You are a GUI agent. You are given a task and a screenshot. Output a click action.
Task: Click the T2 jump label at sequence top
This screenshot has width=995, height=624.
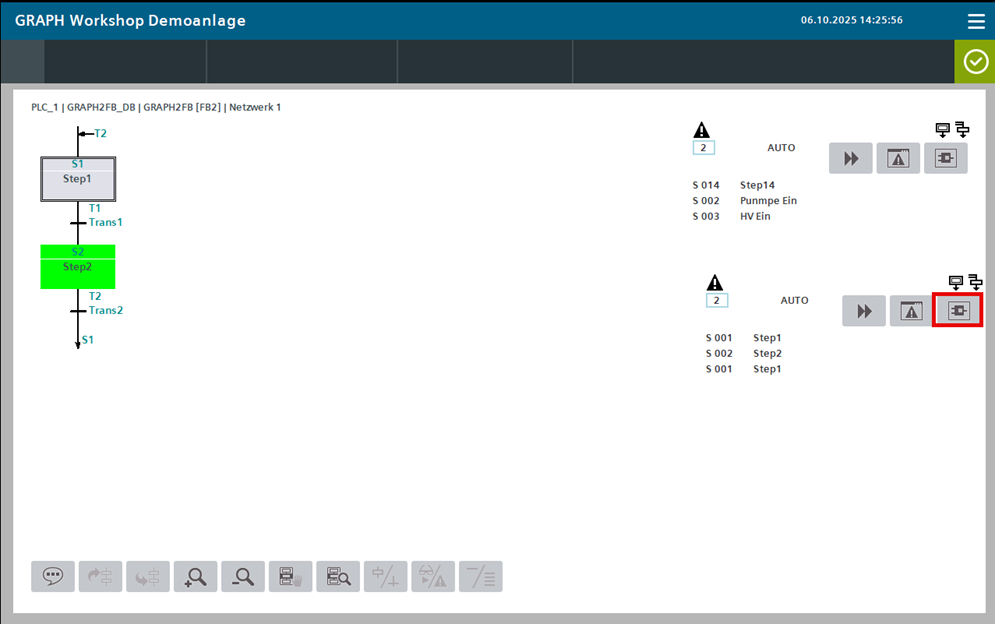(100, 133)
